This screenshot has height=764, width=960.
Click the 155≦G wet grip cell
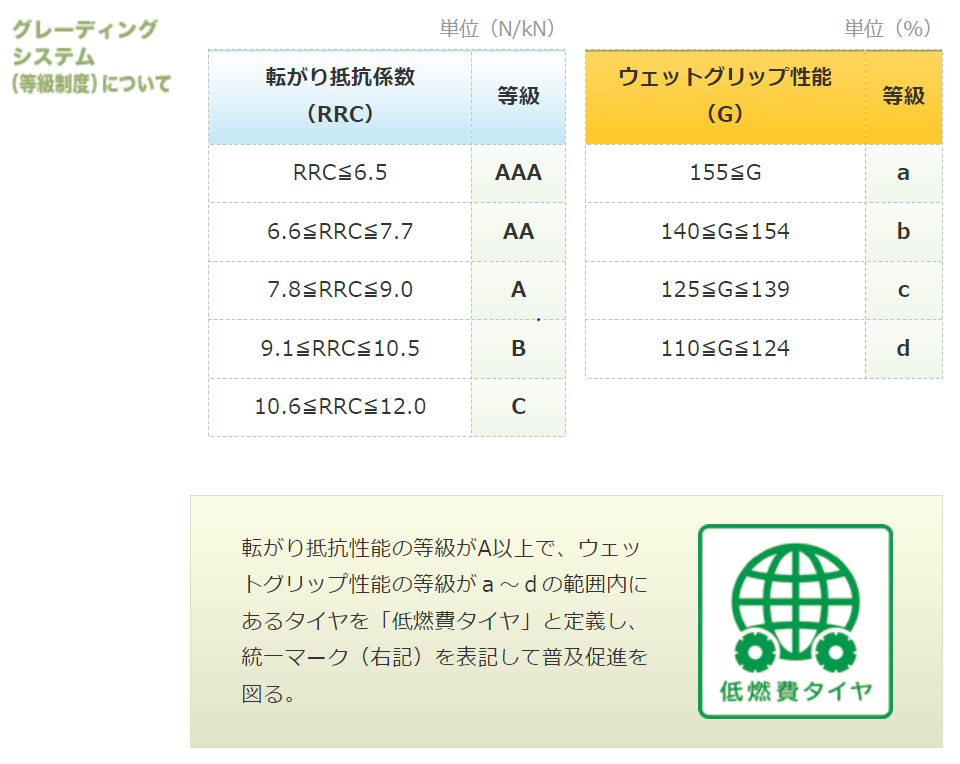click(x=725, y=173)
